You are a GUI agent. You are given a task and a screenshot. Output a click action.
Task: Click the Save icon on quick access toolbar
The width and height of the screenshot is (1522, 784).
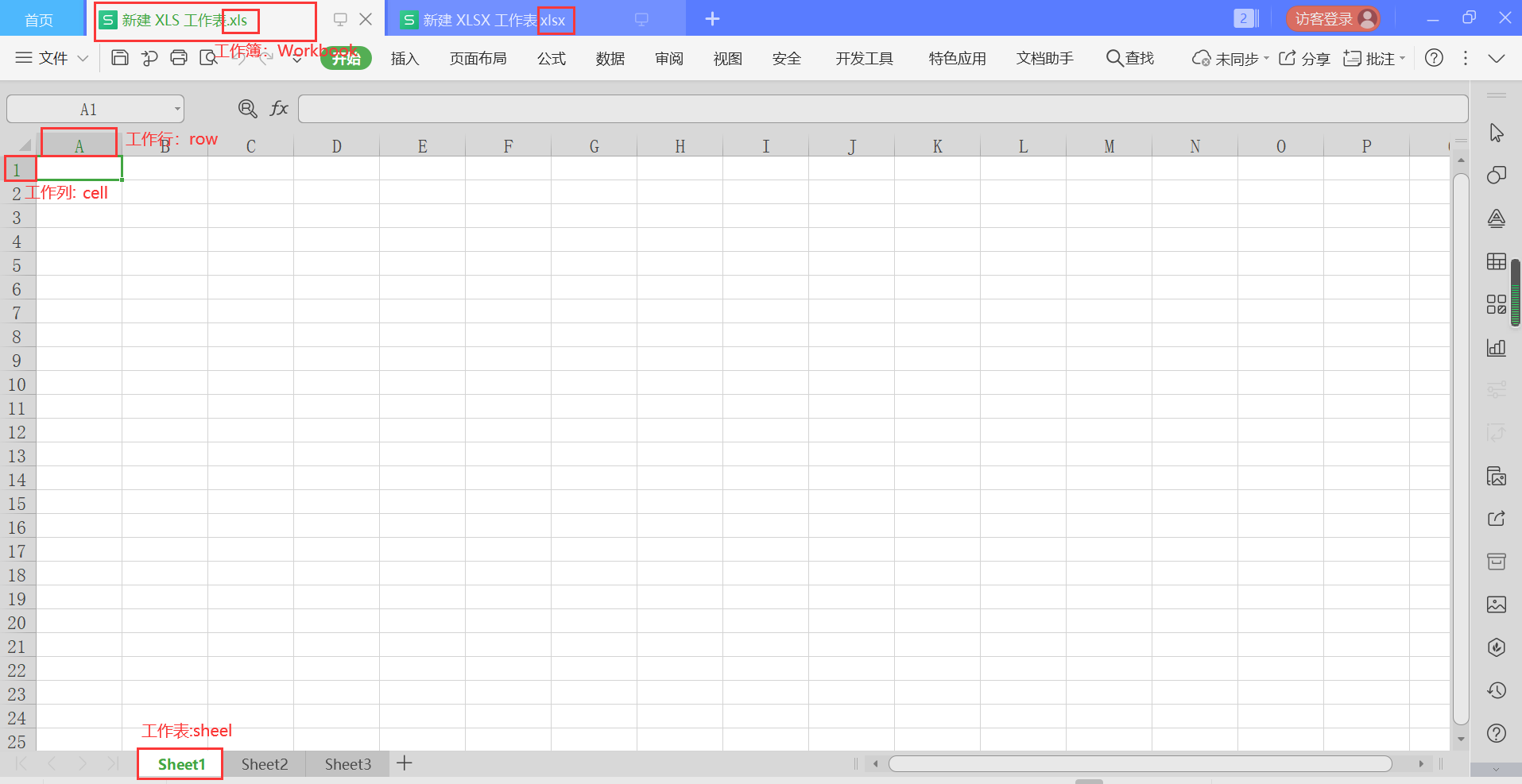[119, 58]
